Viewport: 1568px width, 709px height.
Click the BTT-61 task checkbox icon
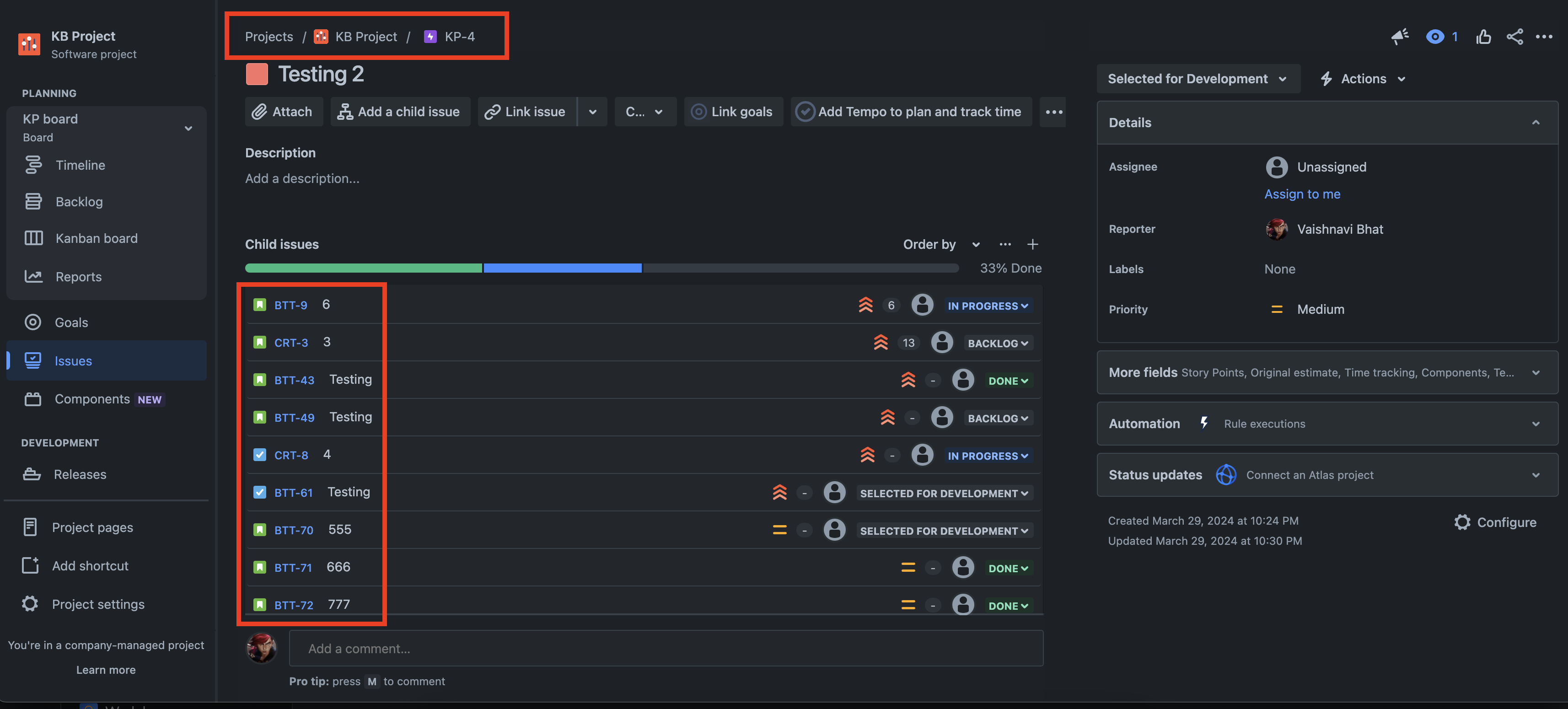[x=259, y=492]
